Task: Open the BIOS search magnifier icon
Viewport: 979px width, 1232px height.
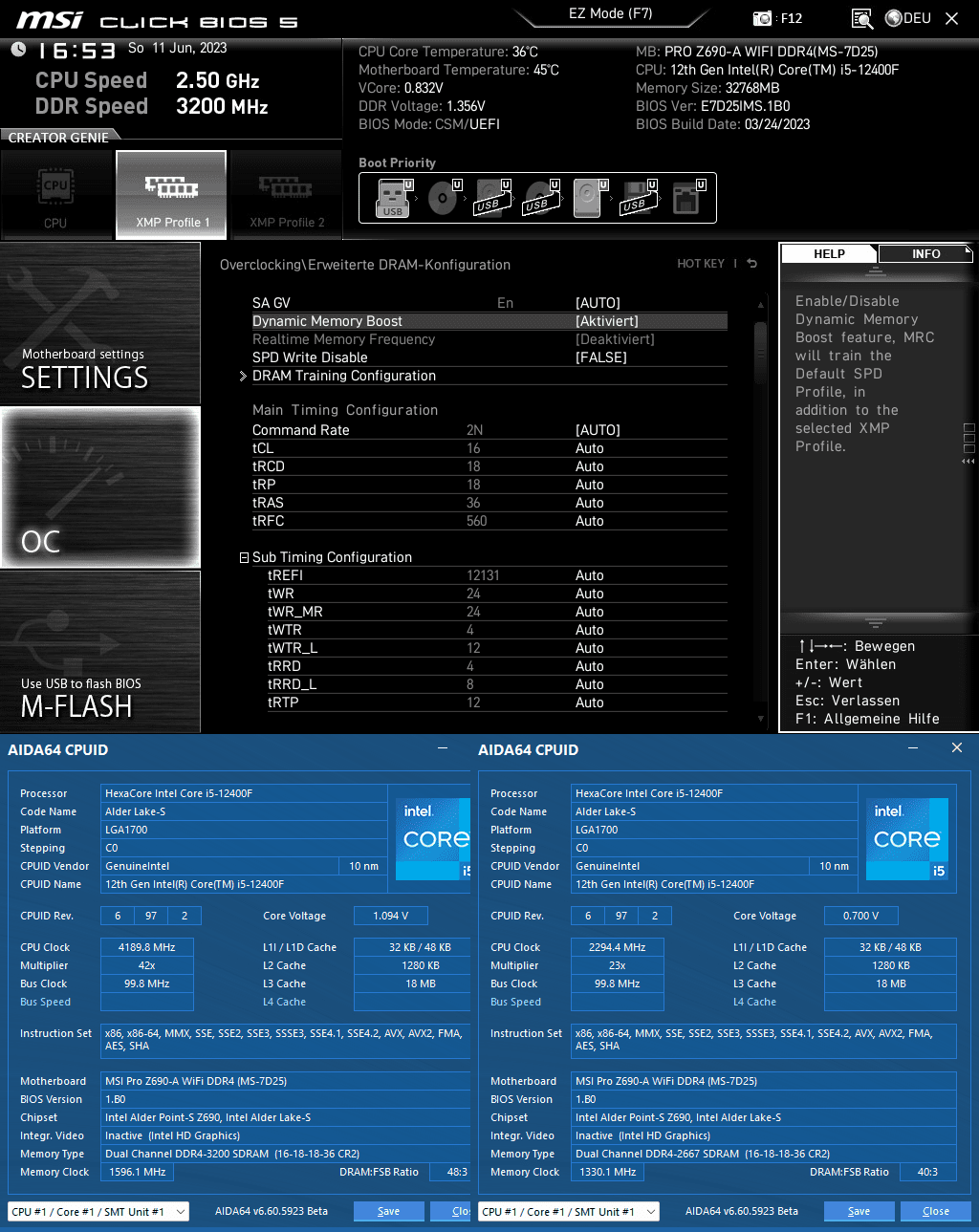Action: (x=861, y=18)
